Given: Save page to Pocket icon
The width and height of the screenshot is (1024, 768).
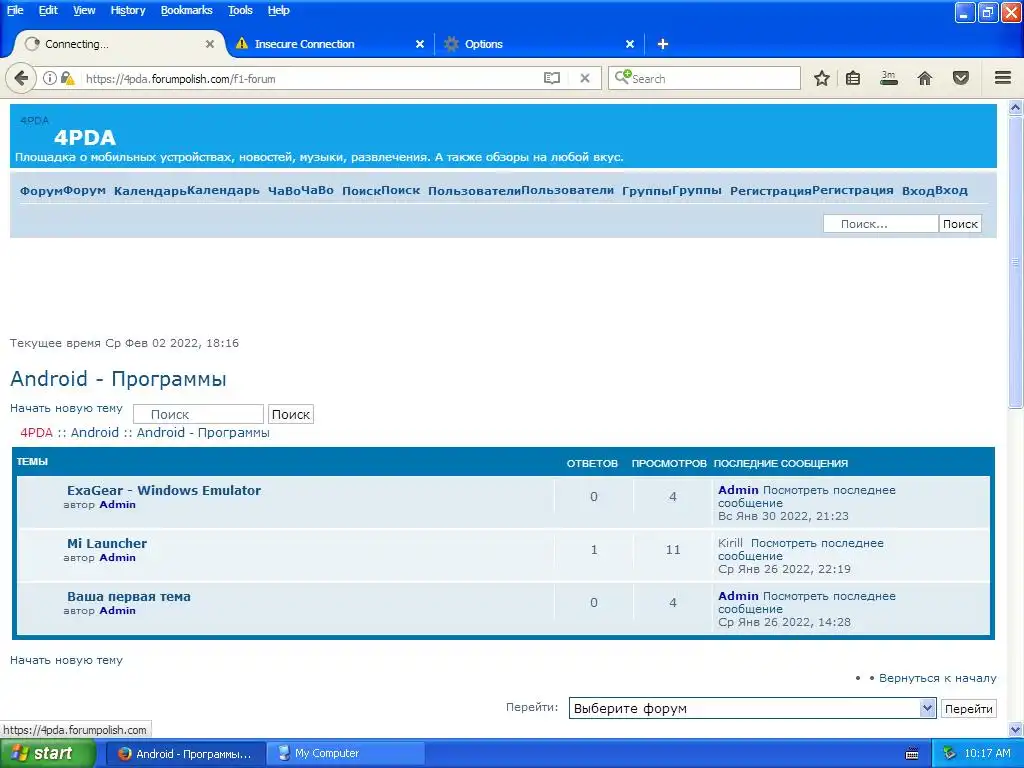Looking at the screenshot, I should pyautogui.click(x=961, y=78).
